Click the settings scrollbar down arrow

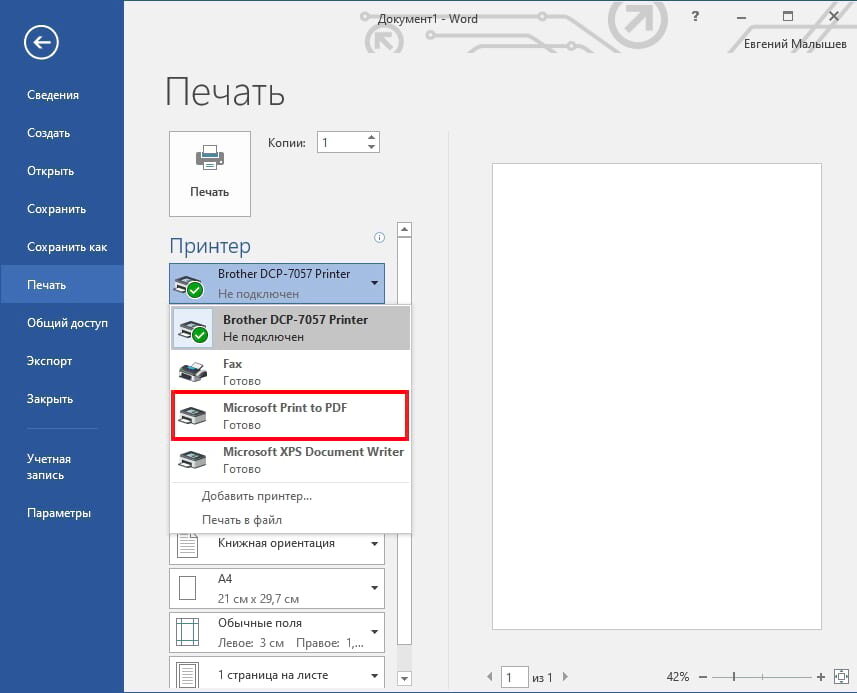(404, 678)
